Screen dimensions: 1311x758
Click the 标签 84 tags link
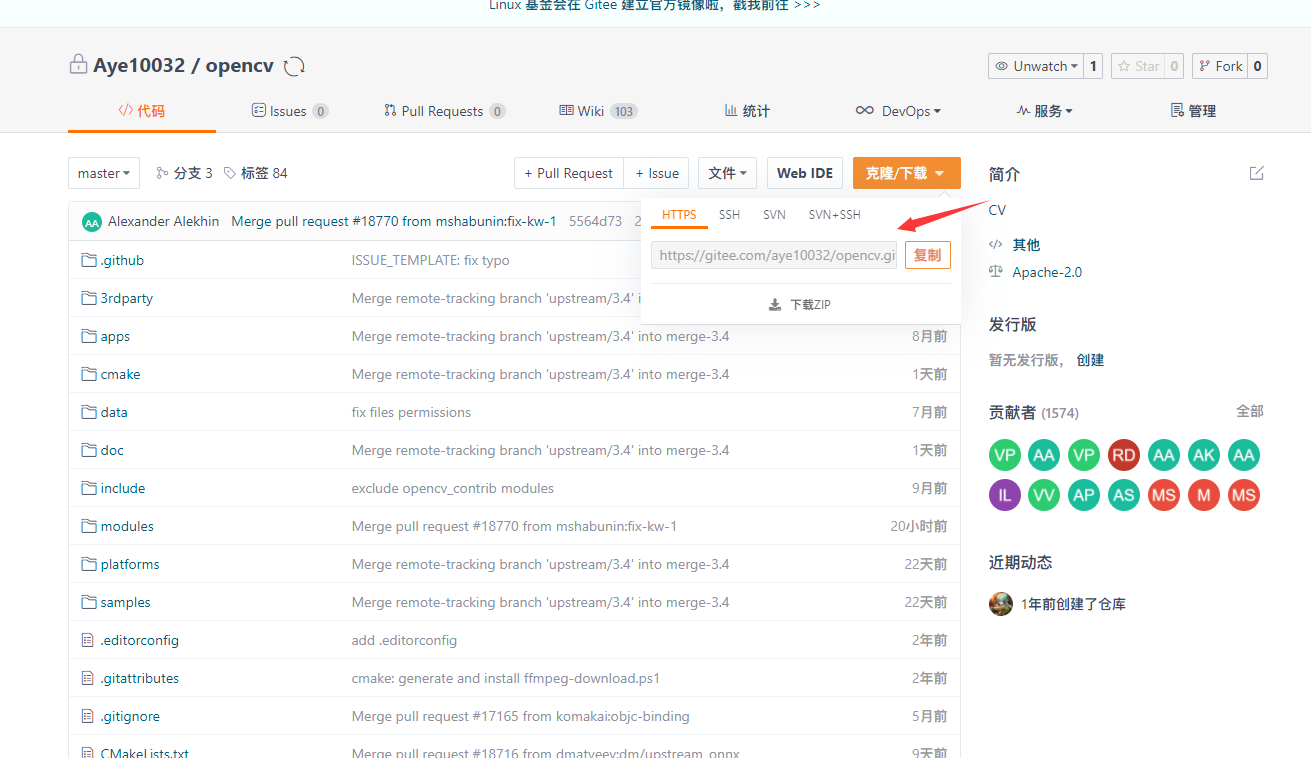(256, 173)
